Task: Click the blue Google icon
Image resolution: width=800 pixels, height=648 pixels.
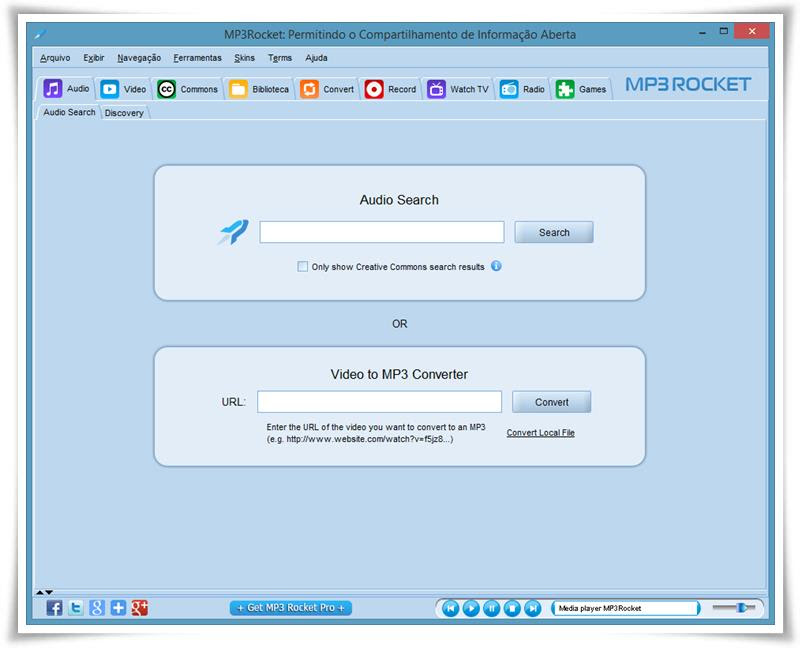Action: pos(97,608)
